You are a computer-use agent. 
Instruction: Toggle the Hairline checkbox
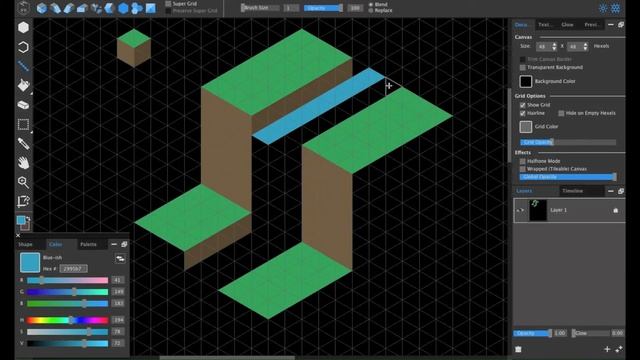click(522, 113)
